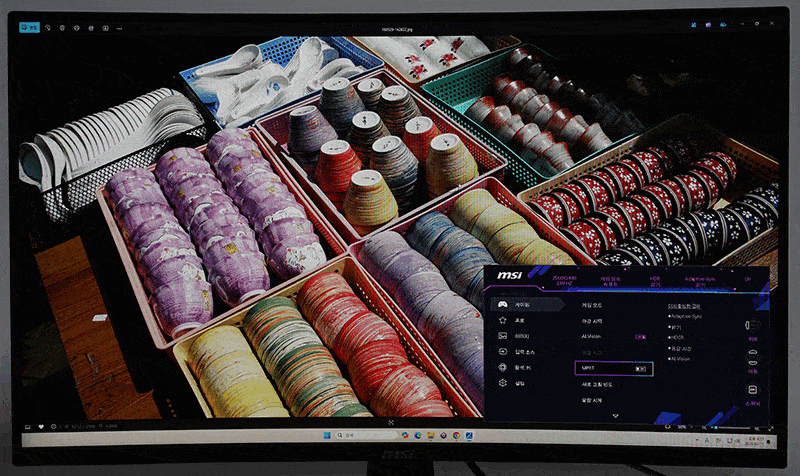Viewport: 800px width, 476px height.
Task: Click the MSI logo in the OSD header
Action: coord(509,275)
